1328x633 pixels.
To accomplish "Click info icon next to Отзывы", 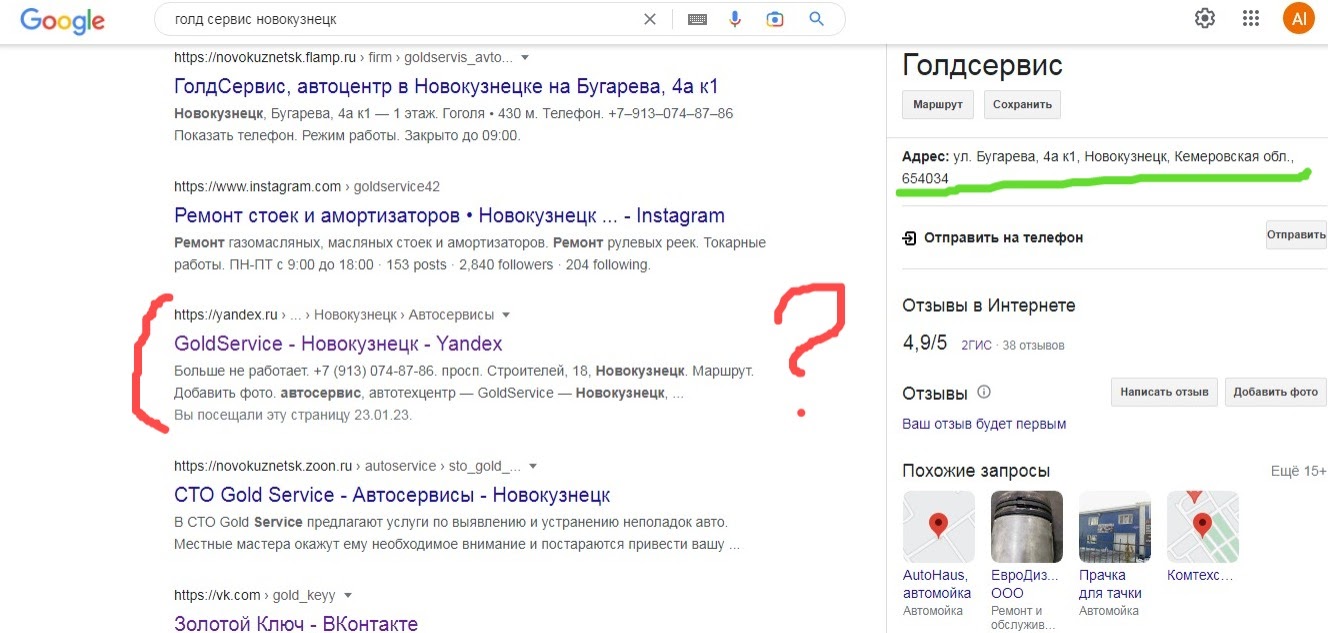I will [x=984, y=392].
